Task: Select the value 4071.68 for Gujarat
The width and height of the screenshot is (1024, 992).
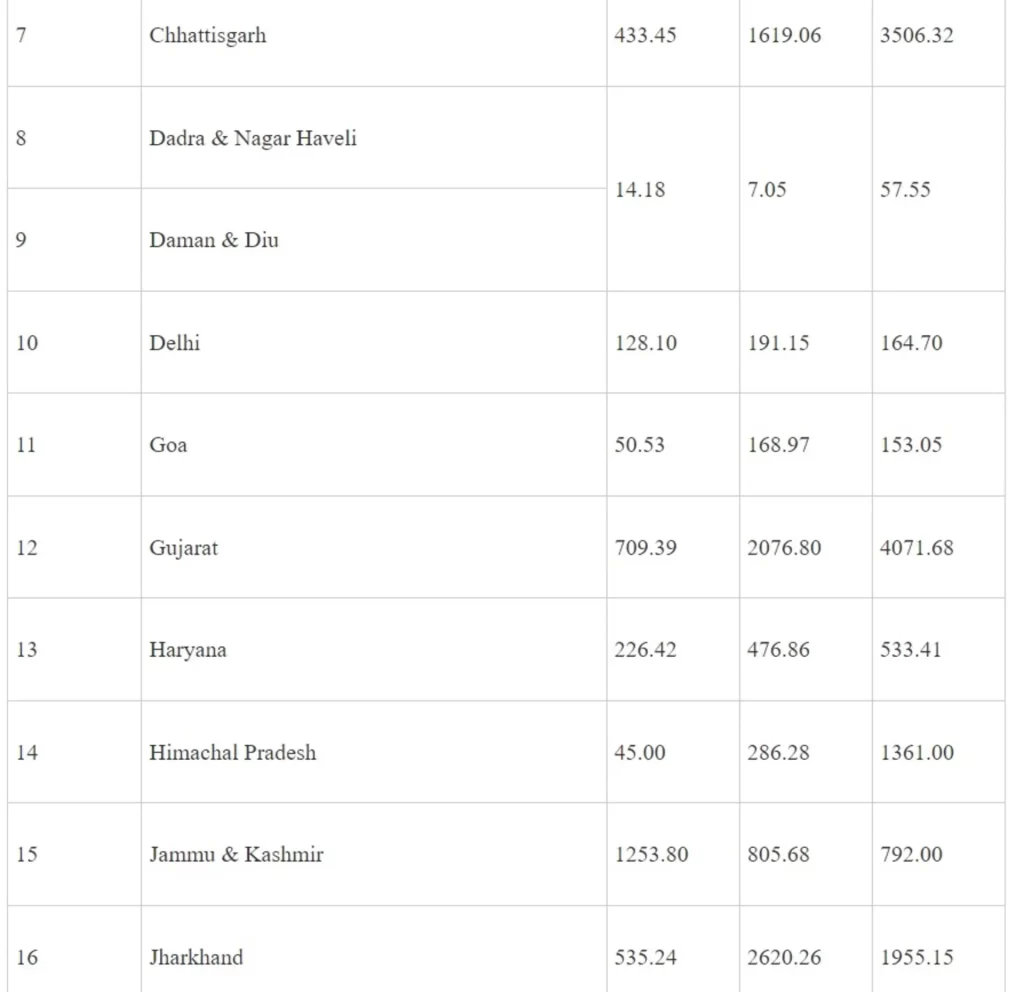Action: pyautogui.click(x=917, y=548)
